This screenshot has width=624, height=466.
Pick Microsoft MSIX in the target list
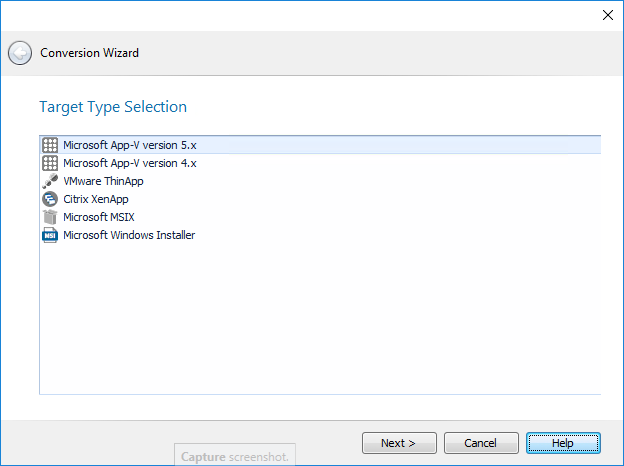pos(98,217)
